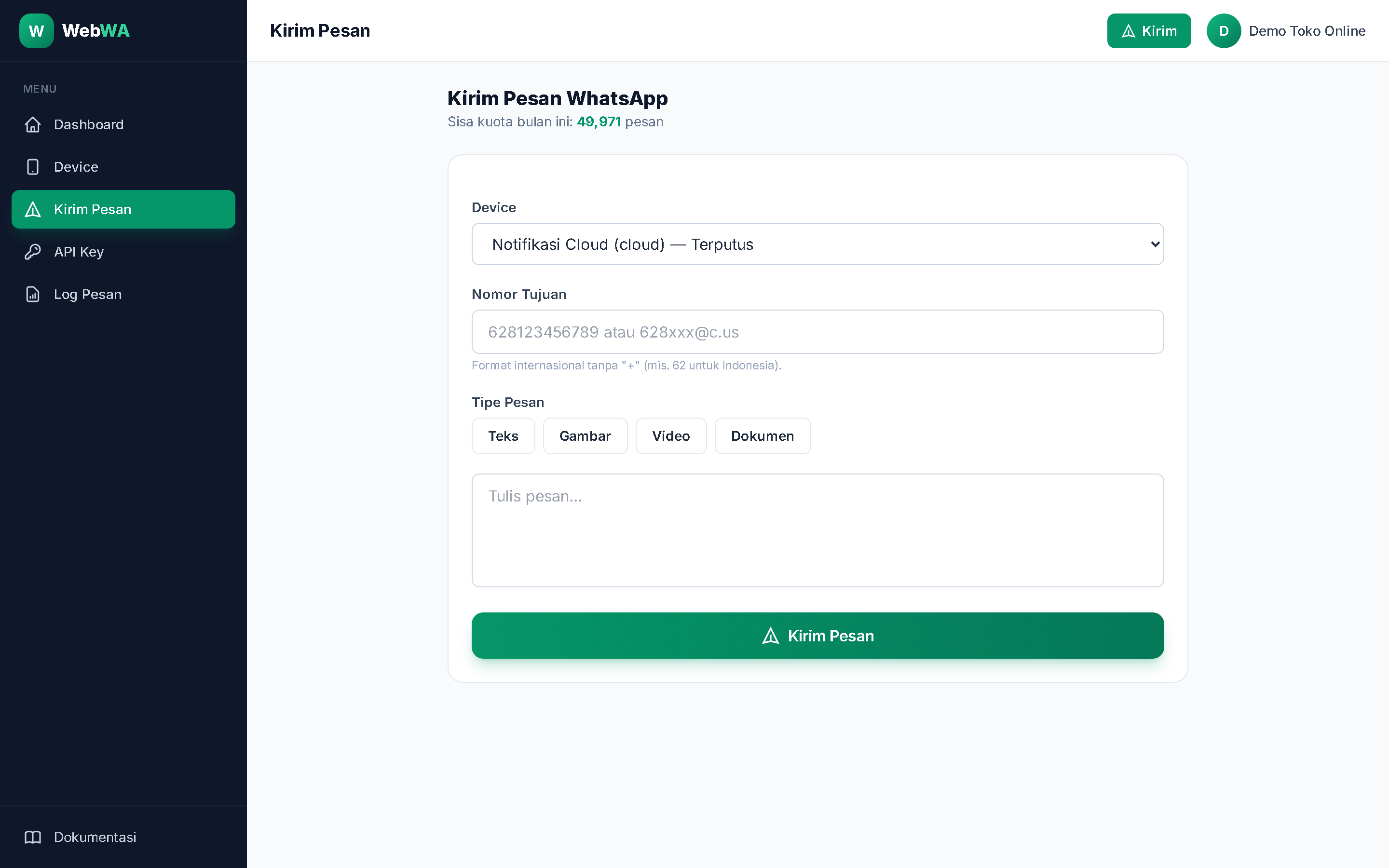This screenshot has height=868, width=1389.
Task: Select the Kirim Pesan sidebar item
Action: [x=123, y=210]
